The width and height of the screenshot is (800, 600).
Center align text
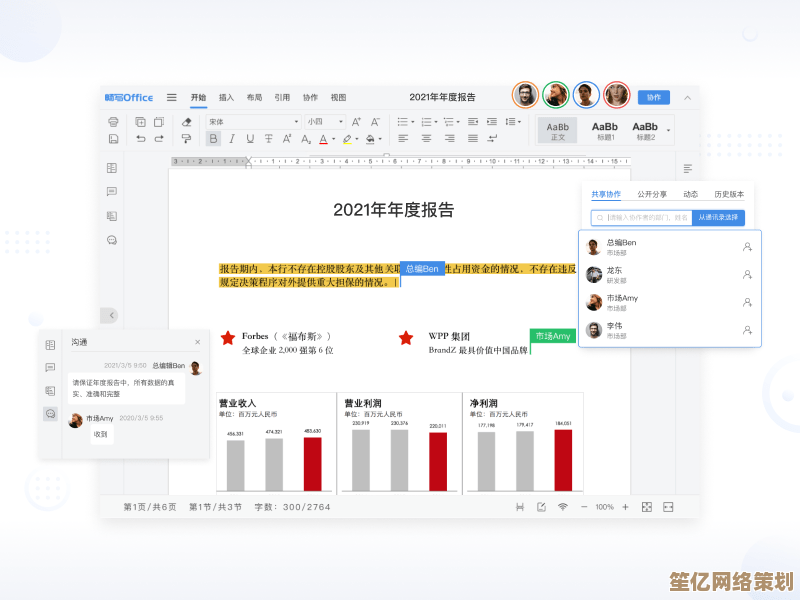coord(426,139)
